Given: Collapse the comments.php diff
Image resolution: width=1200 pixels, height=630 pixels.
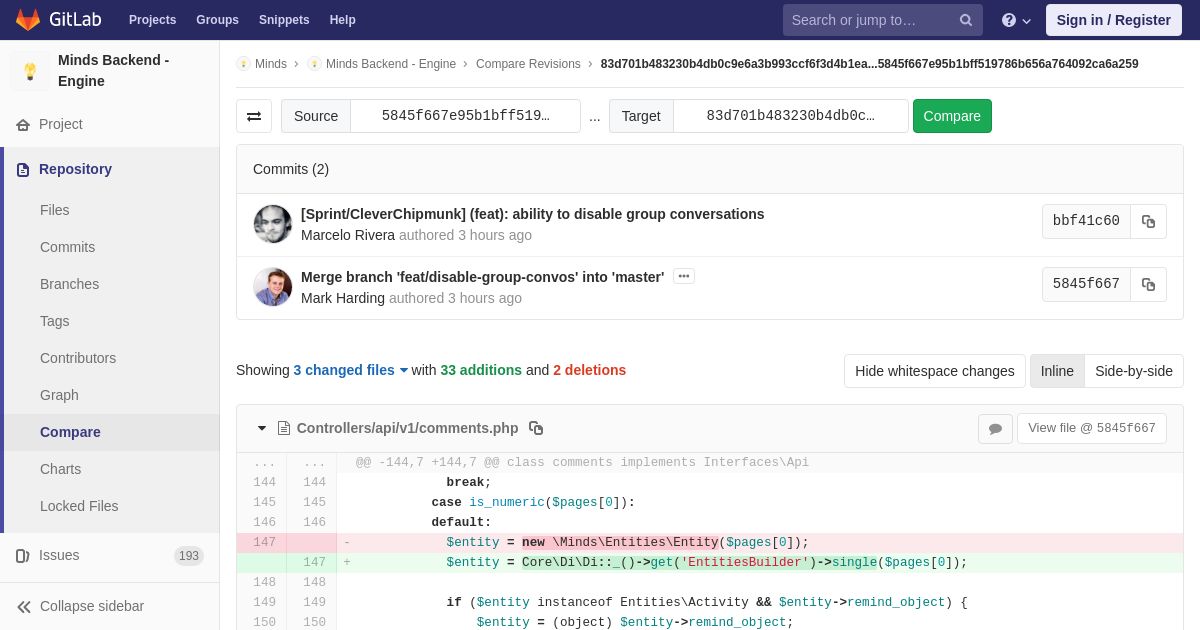Looking at the screenshot, I should coord(262,428).
